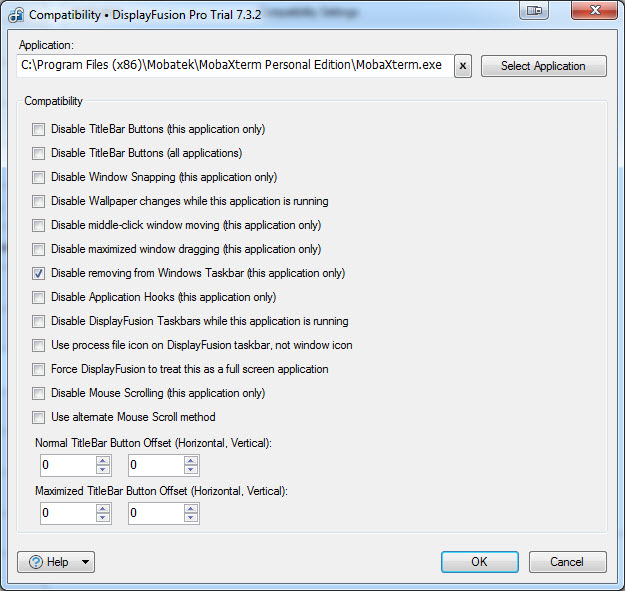Enable Disable TitleBar Buttons (this application only)
Image resolution: width=625 pixels, height=591 pixels.
[x=38, y=129]
